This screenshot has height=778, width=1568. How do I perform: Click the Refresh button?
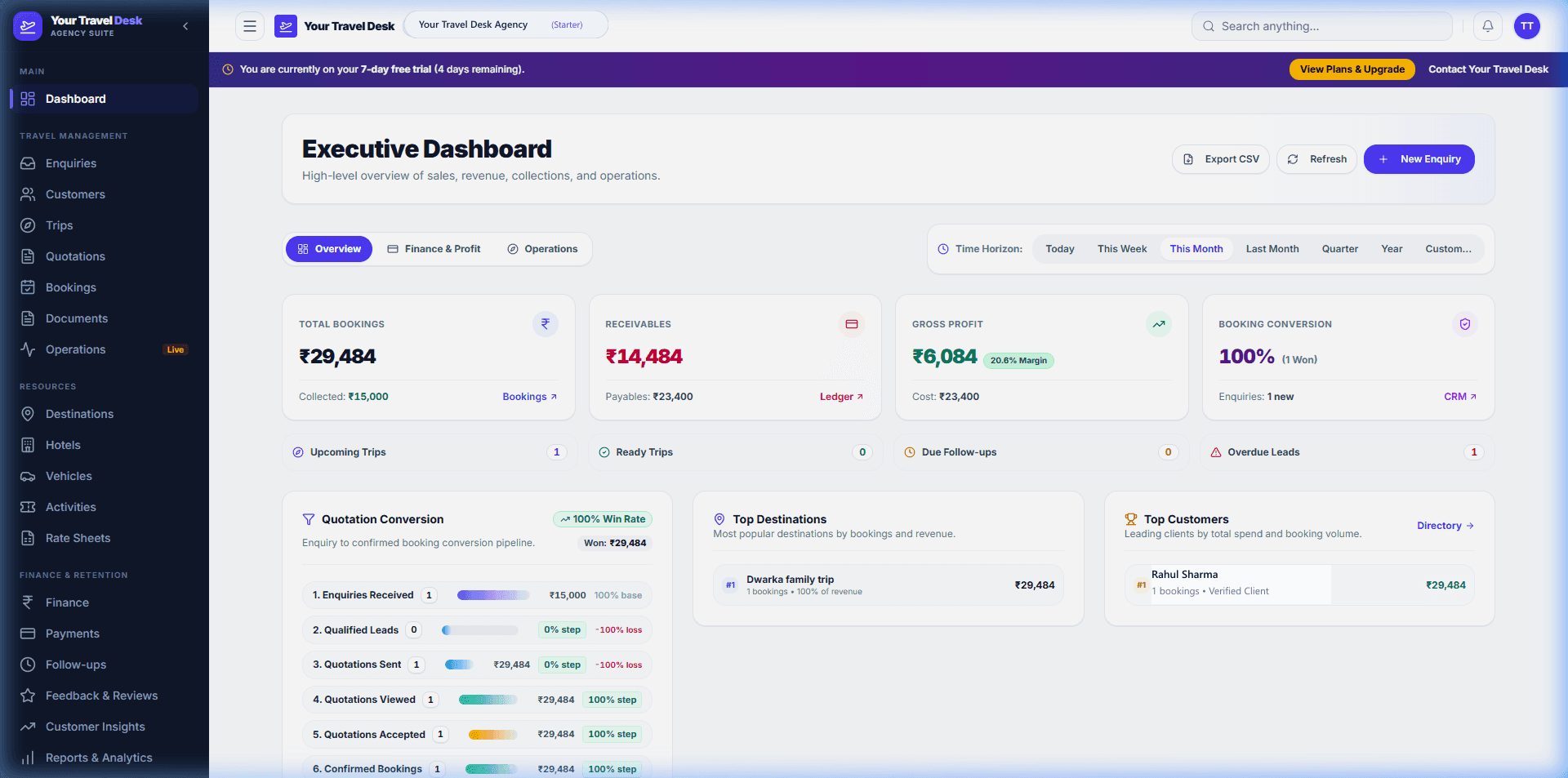click(x=1316, y=159)
